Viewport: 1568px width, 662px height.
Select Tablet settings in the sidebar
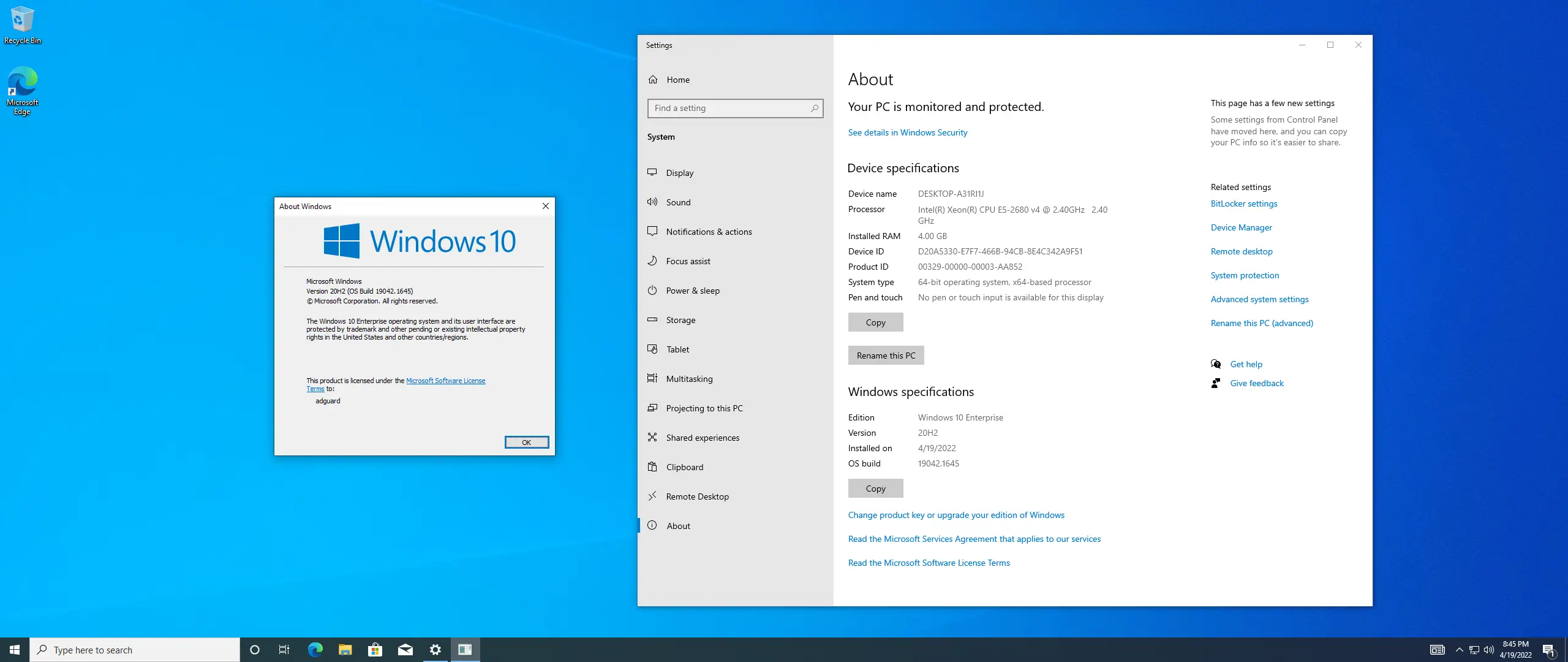pos(677,349)
